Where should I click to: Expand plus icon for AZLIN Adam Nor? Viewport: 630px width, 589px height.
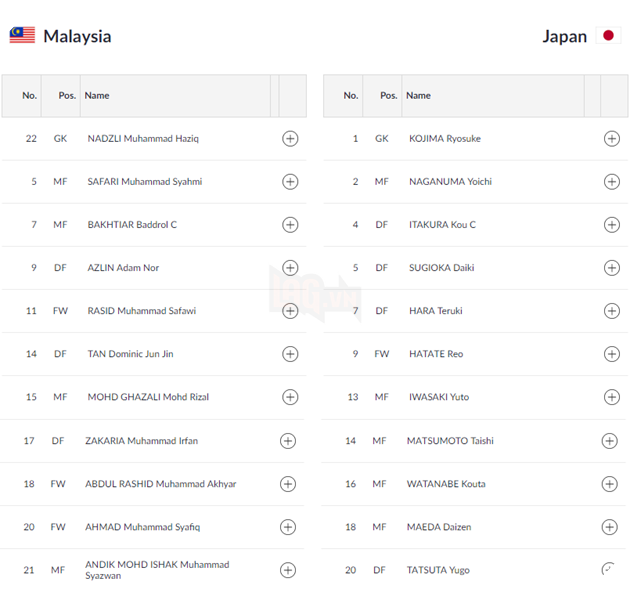pyautogui.click(x=290, y=268)
